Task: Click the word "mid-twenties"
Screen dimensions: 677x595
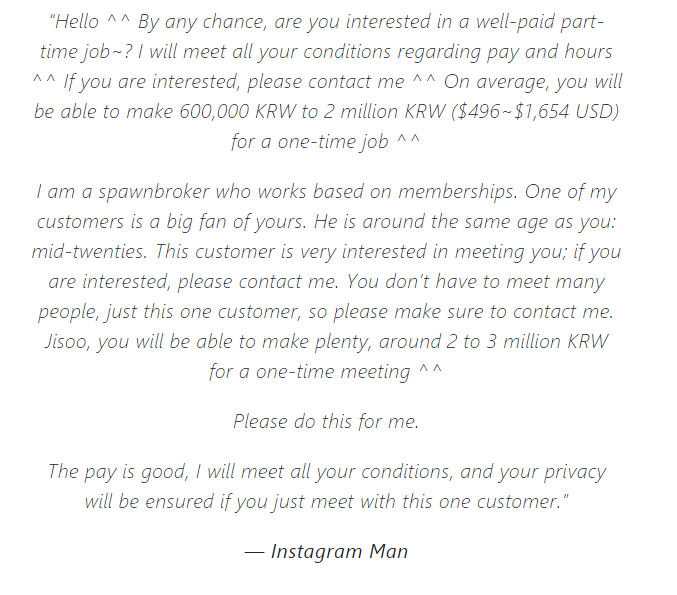Action: coord(89,252)
